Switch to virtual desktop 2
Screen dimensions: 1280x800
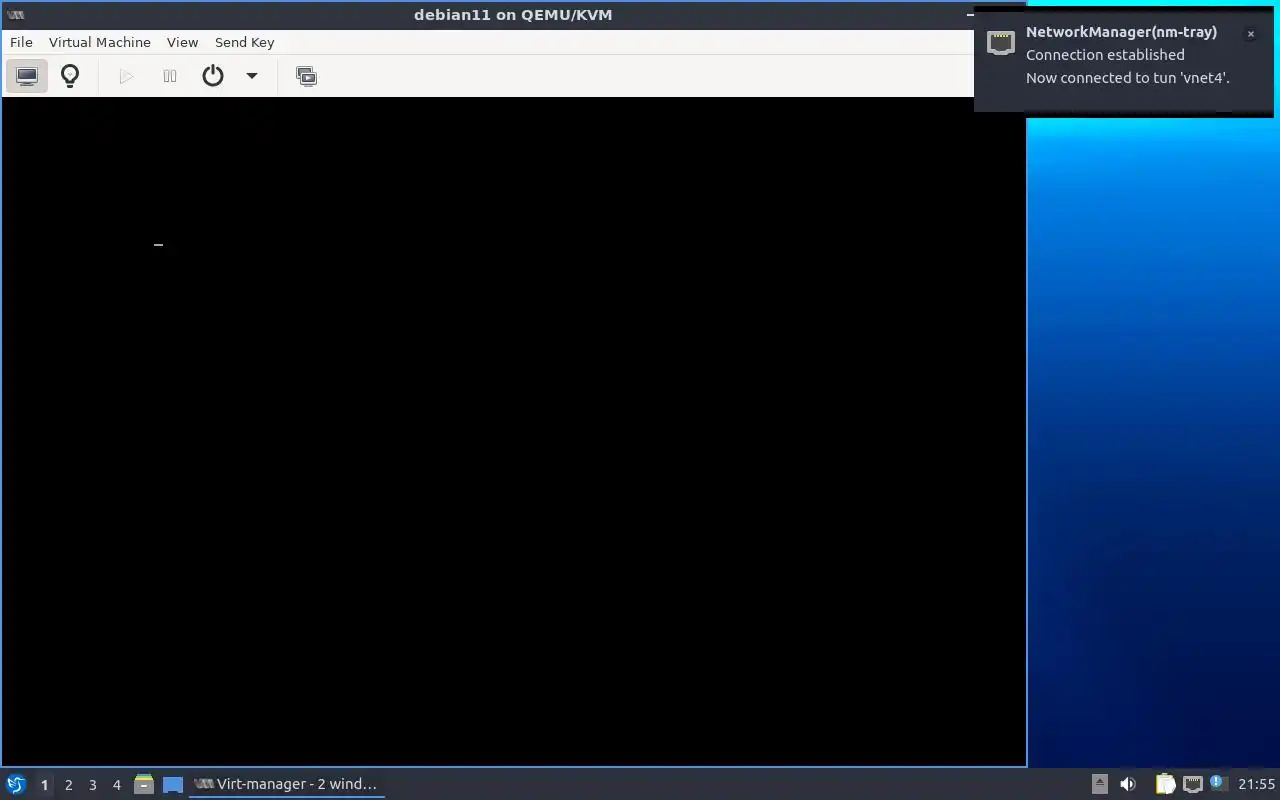tap(68, 785)
